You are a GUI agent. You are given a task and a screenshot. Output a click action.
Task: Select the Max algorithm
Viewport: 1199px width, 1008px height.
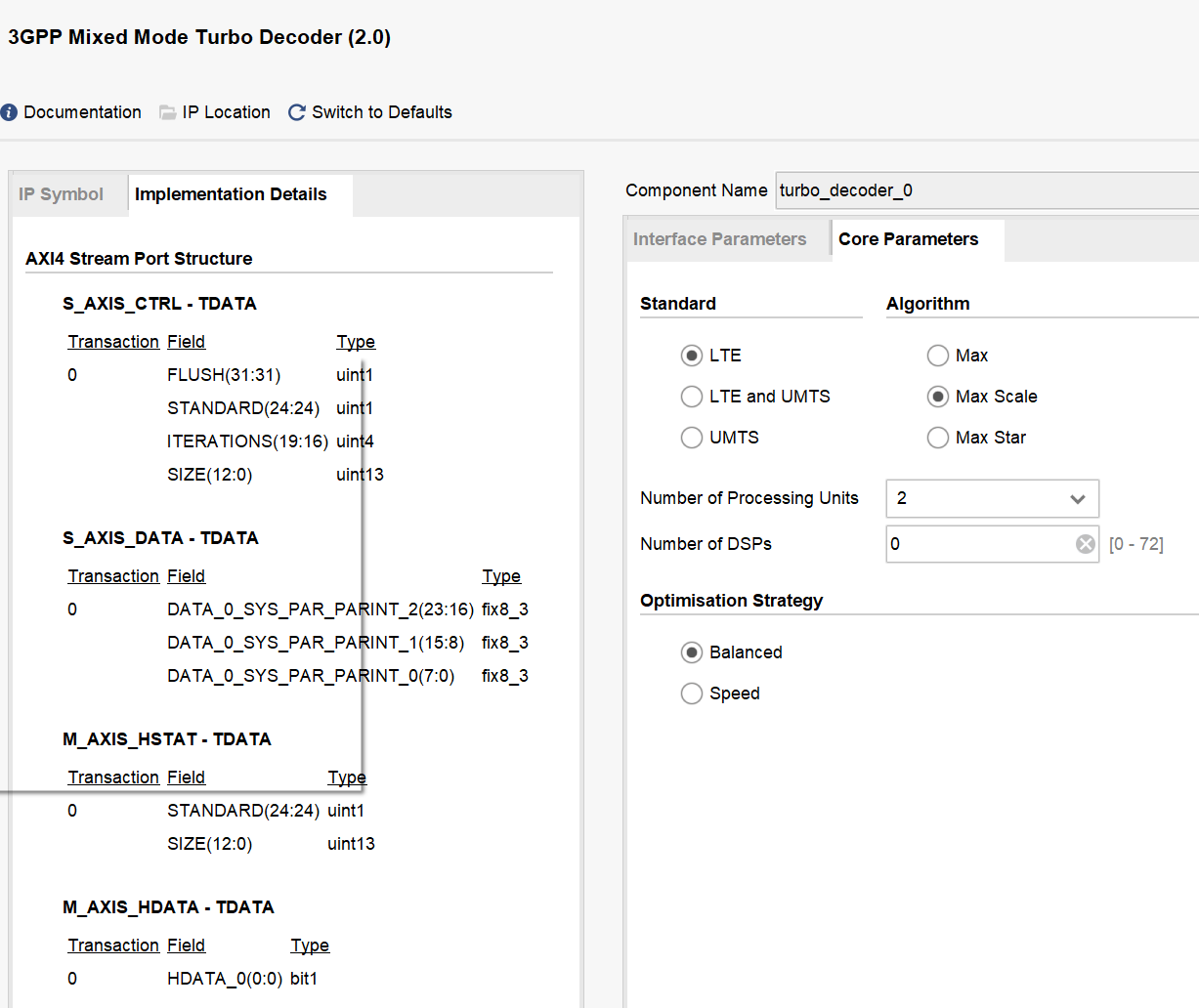click(x=938, y=356)
